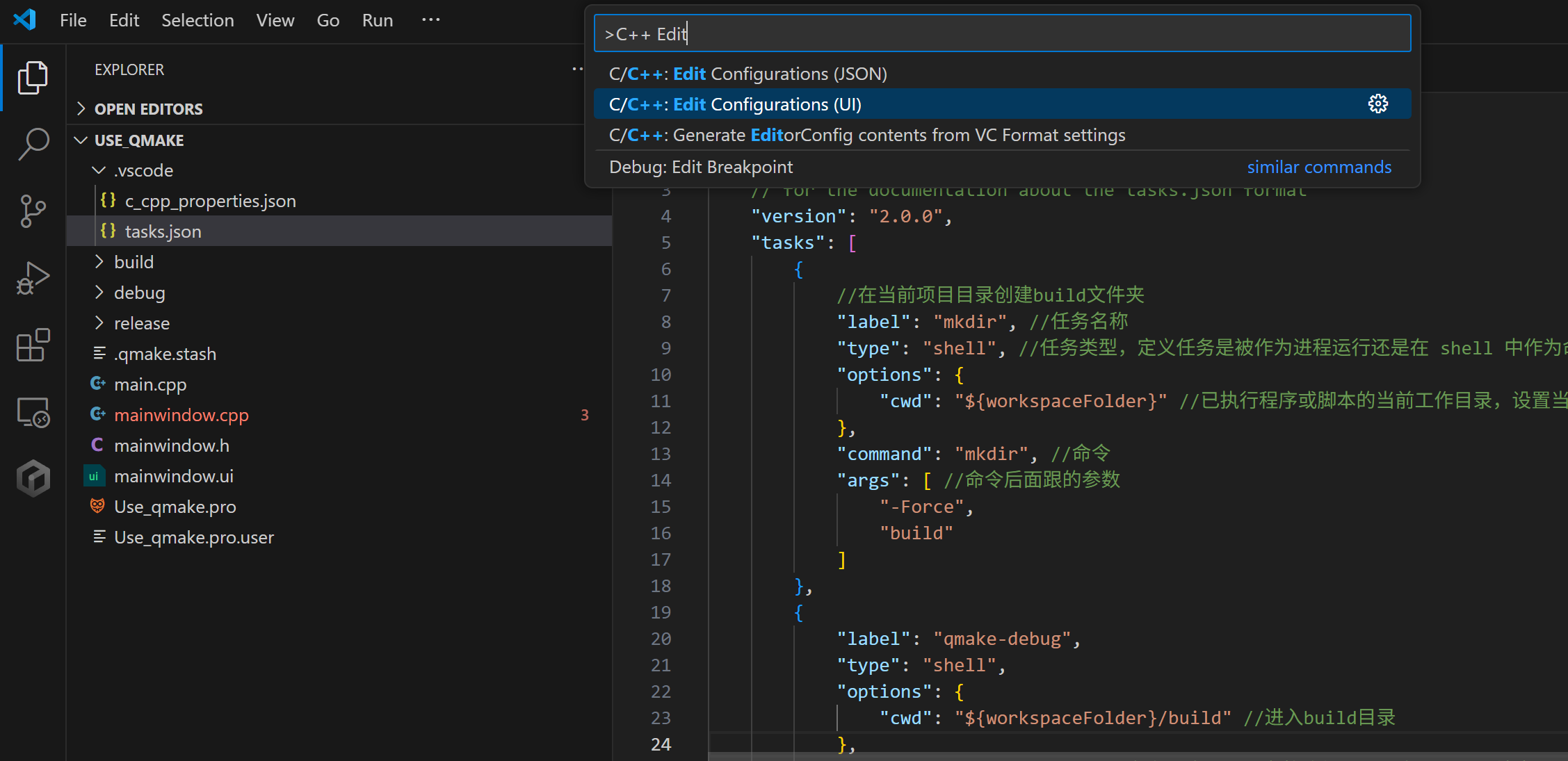1568x761 pixels.
Task: Click the cube project icon at activity bar bottom
Action: (33, 477)
